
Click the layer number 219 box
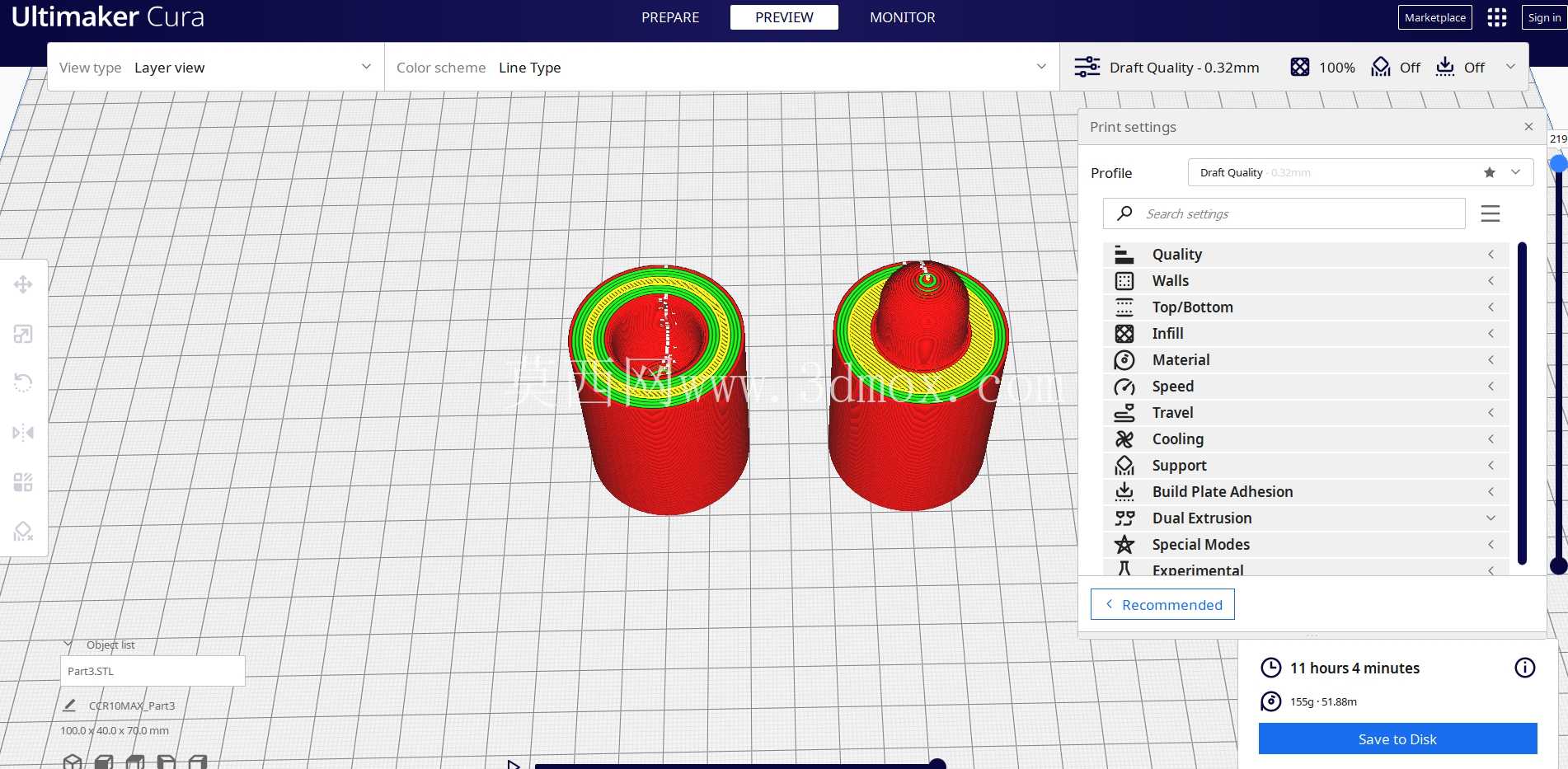point(1558,139)
